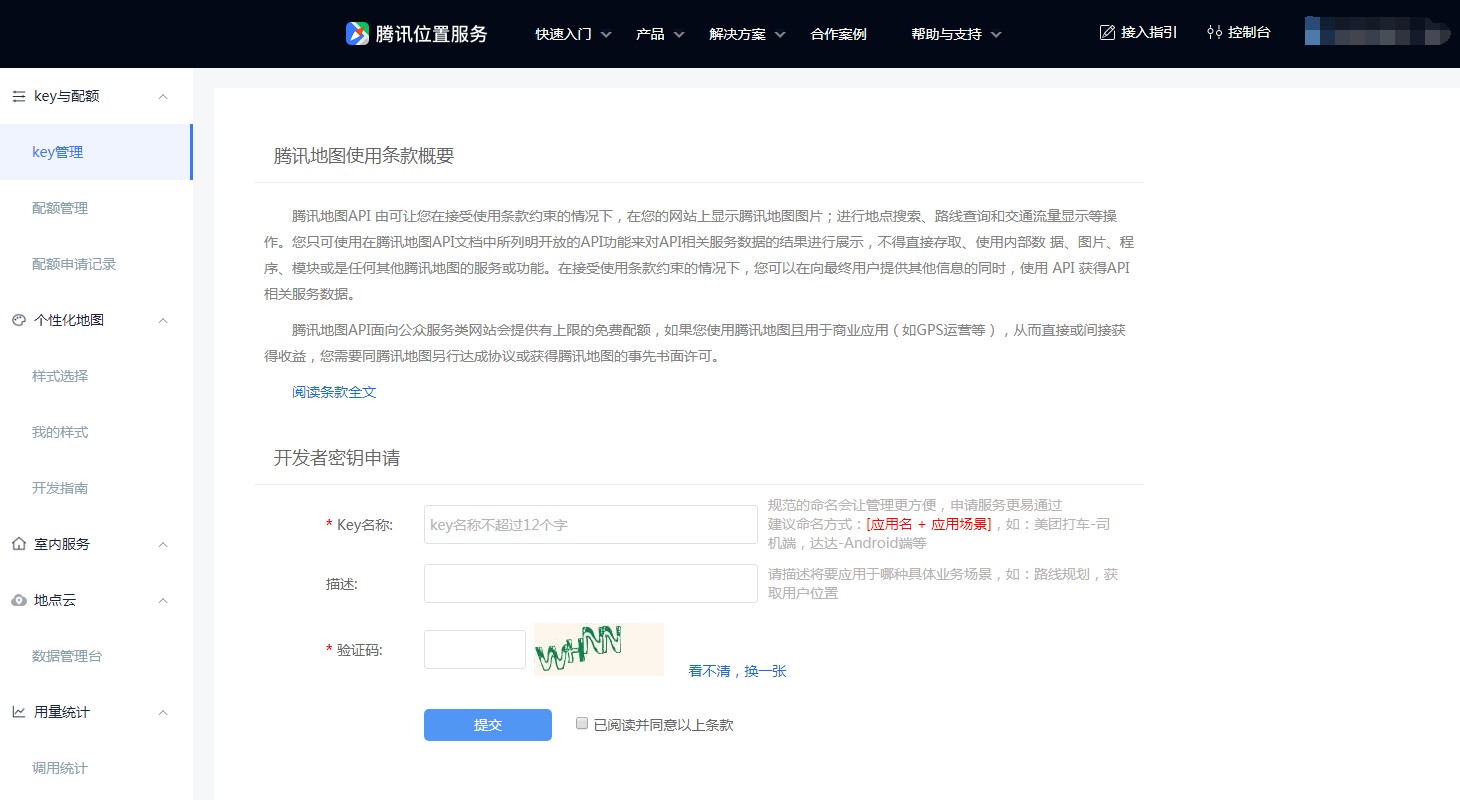Collapse the key与配额 section chevron
Image resolution: width=1460 pixels, height=800 pixels.
pyautogui.click(x=164, y=96)
